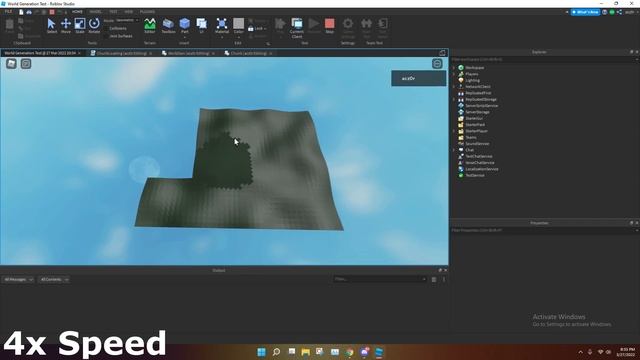Viewport: 640px width, 360px height.
Task: Activate the Move tool
Action: [x=66, y=25]
